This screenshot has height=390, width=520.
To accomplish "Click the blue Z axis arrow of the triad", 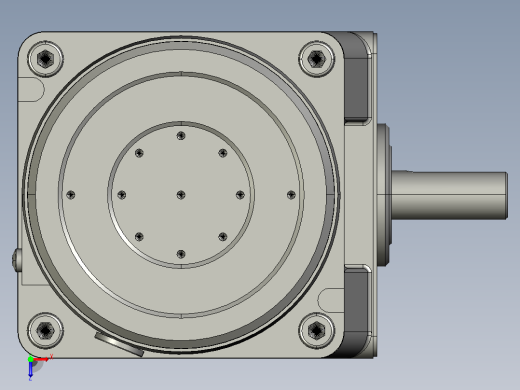I will [30, 369].
